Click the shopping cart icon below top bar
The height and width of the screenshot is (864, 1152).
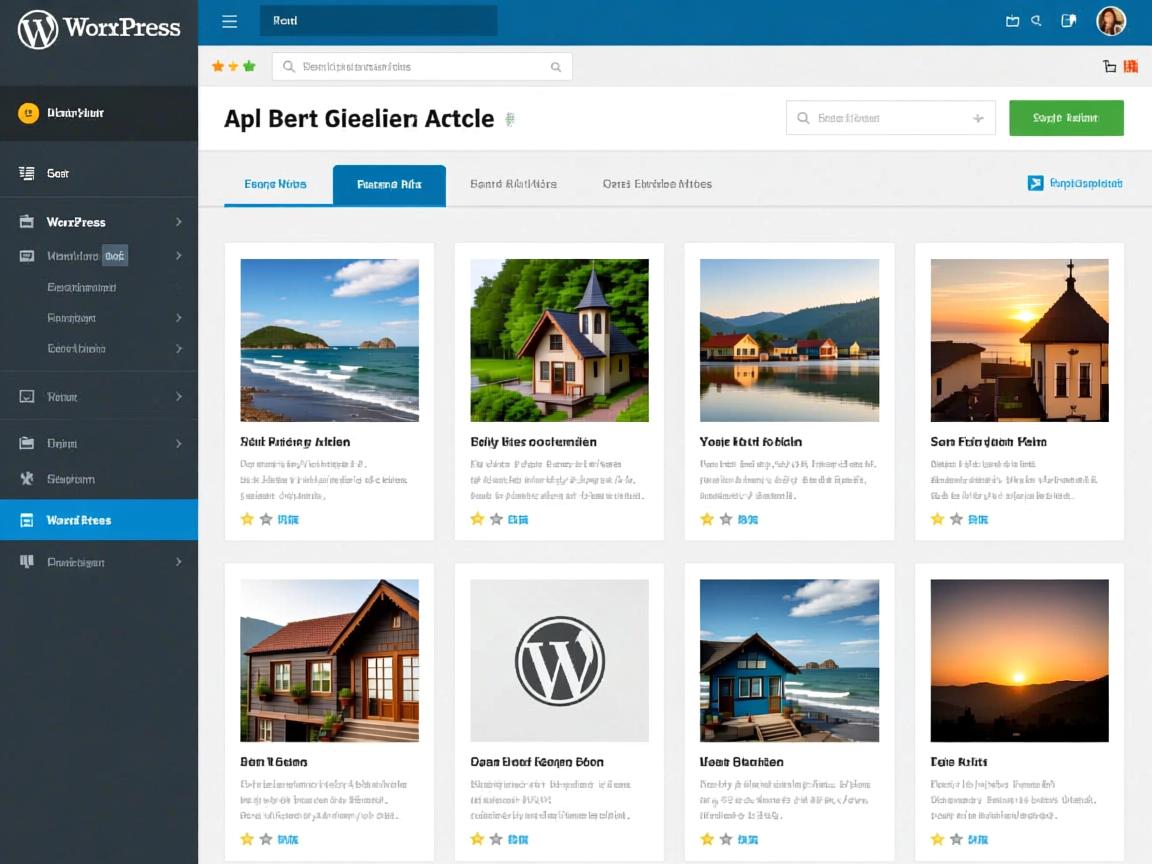(x=1109, y=67)
